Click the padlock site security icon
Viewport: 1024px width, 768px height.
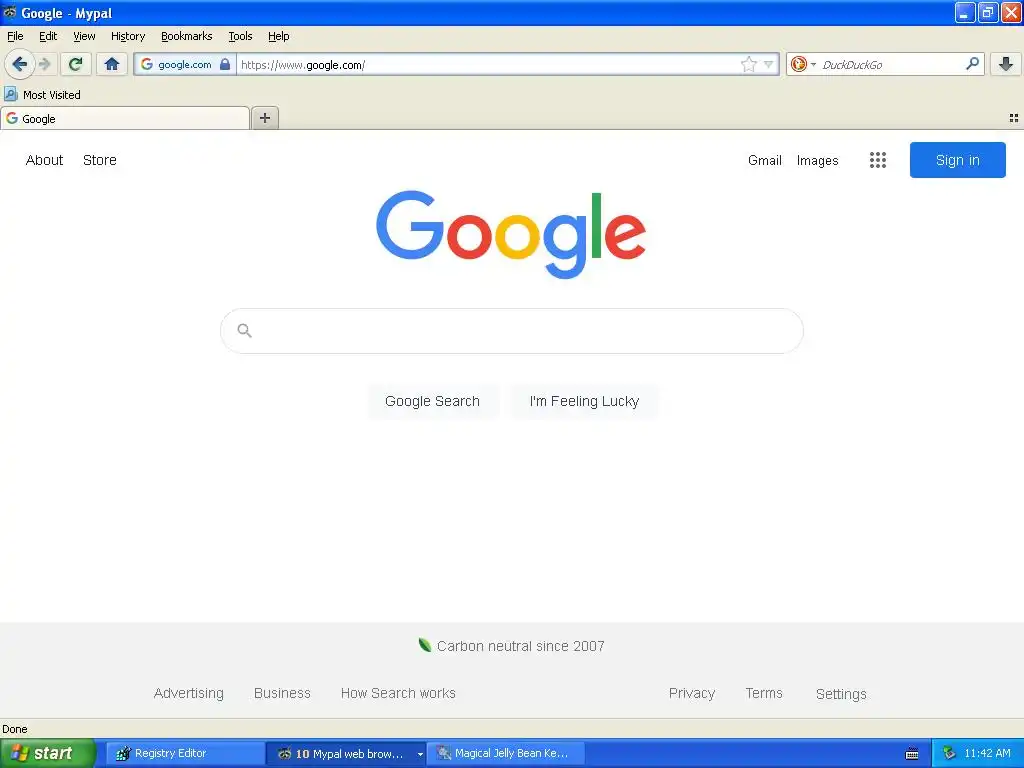tap(225, 64)
